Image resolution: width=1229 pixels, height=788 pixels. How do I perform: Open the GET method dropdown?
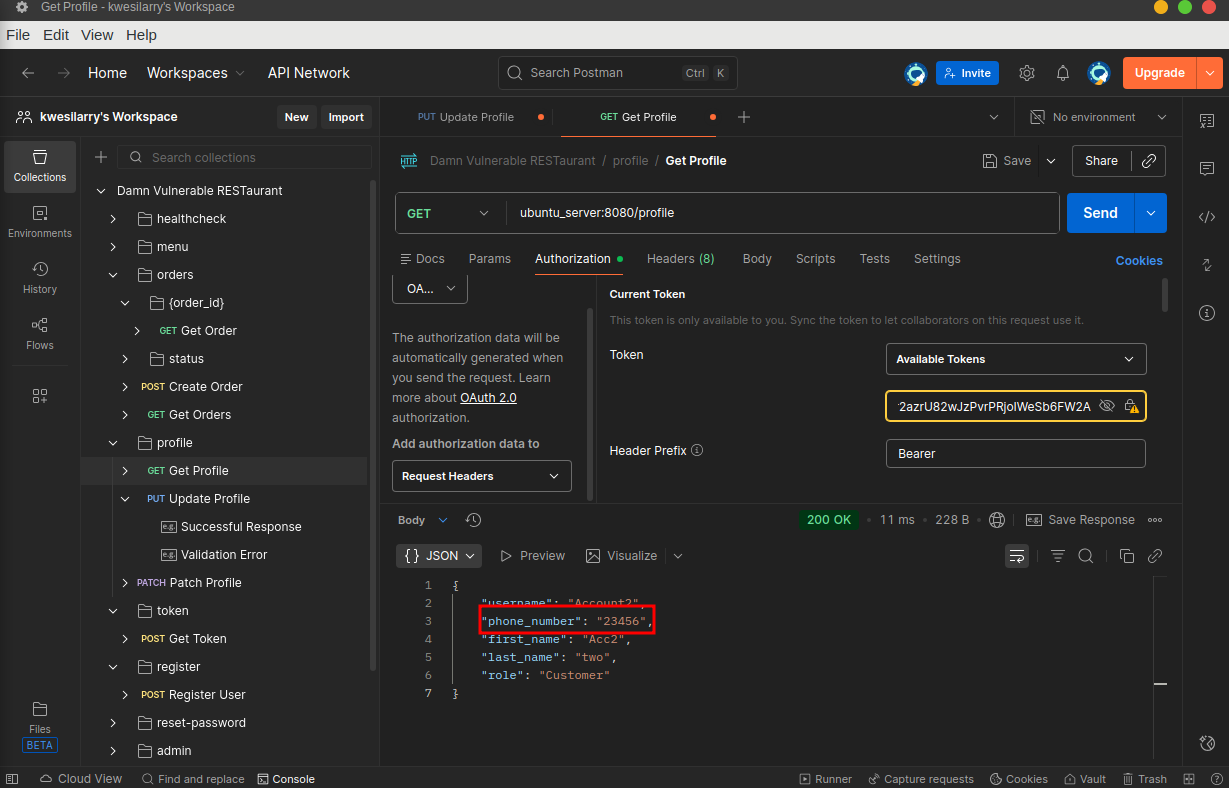pyautogui.click(x=447, y=213)
